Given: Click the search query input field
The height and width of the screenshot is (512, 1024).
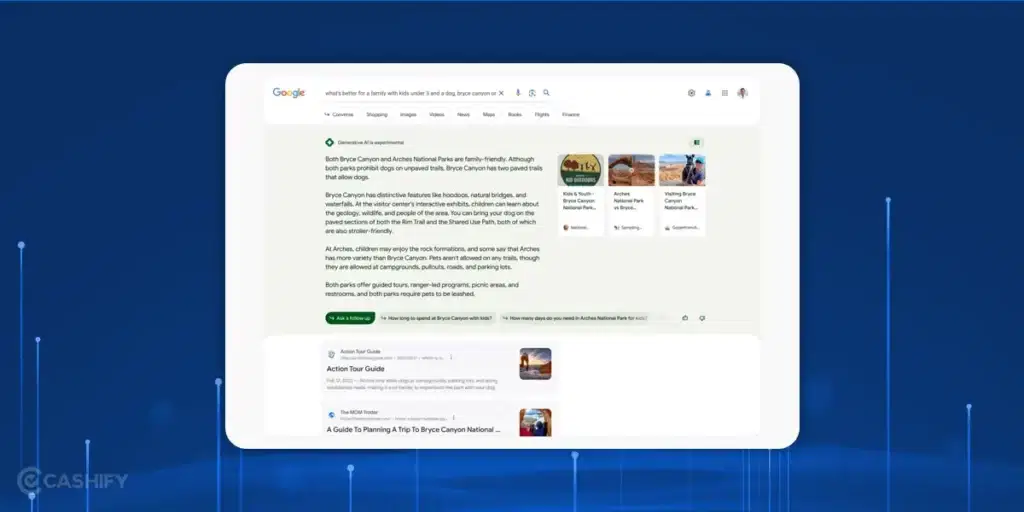Looking at the screenshot, I should pos(410,93).
